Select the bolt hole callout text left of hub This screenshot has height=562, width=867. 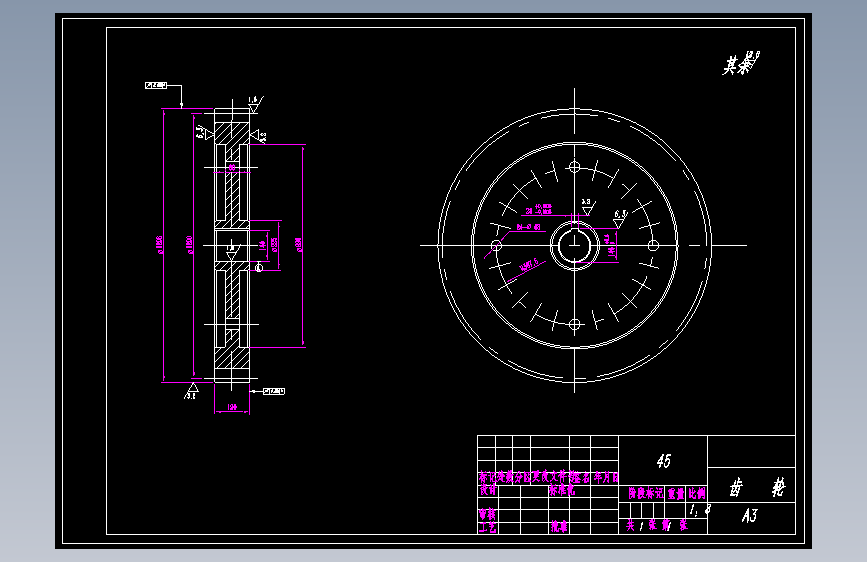coord(529,227)
